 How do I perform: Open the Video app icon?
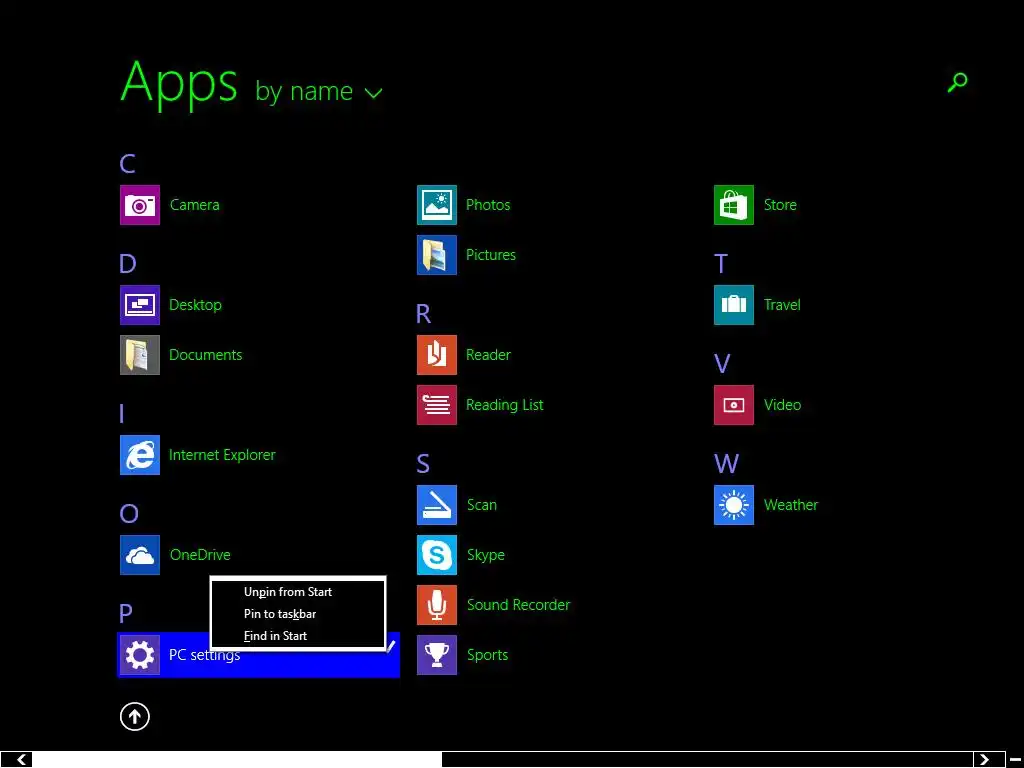coord(734,405)
